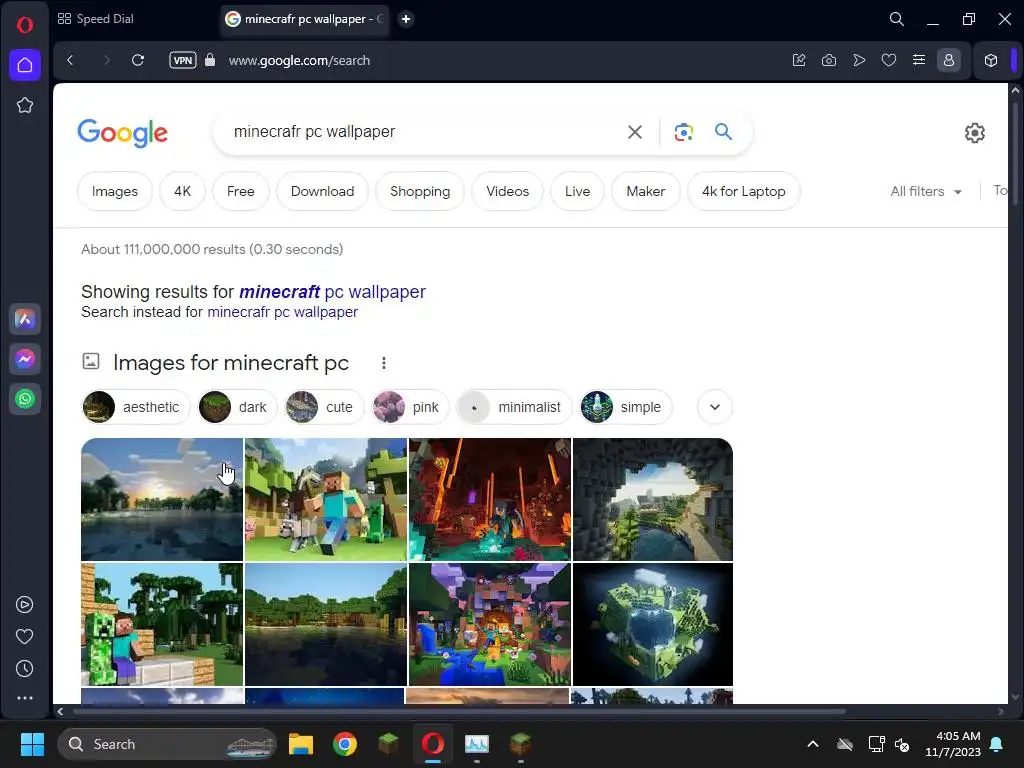Search by image with Google Lens icon
The image size is (1024, 768).
[683, 132]
